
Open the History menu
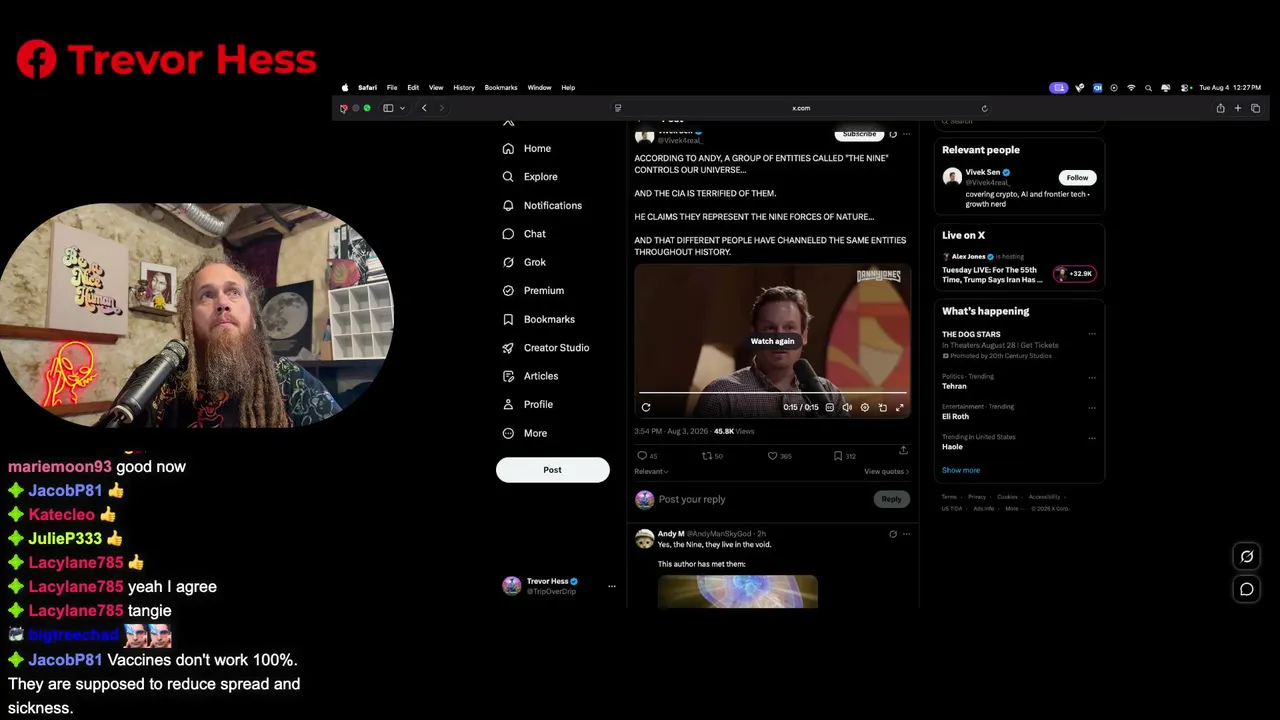pos(464,88)
